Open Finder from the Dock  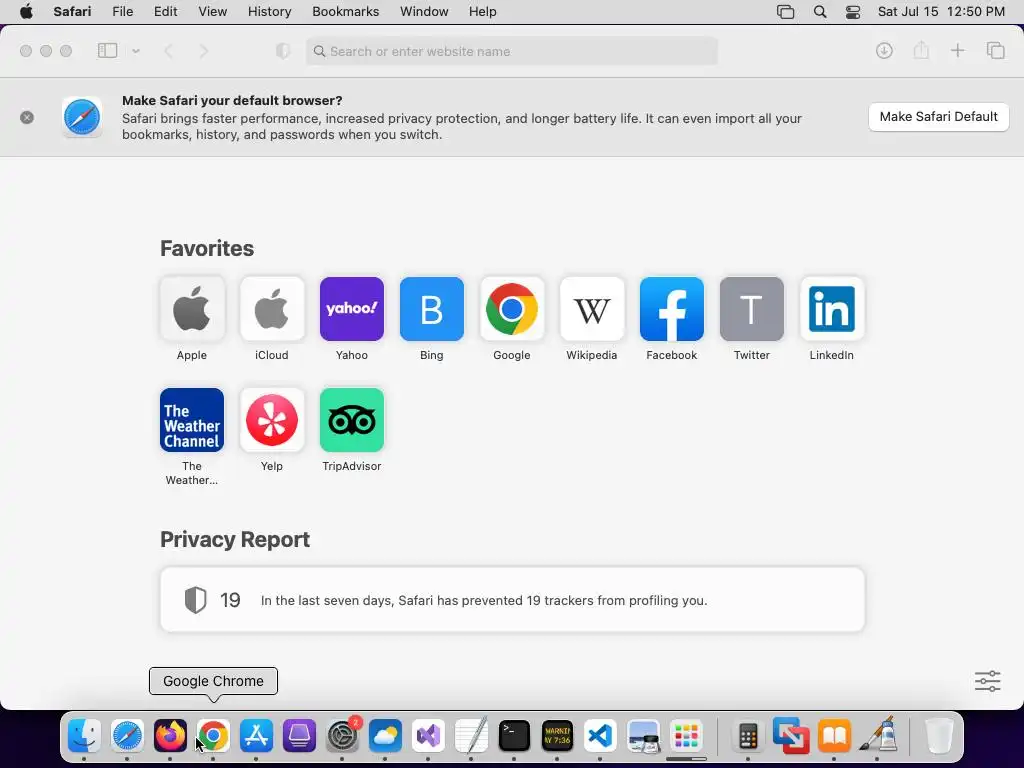(x=84, y=736)
